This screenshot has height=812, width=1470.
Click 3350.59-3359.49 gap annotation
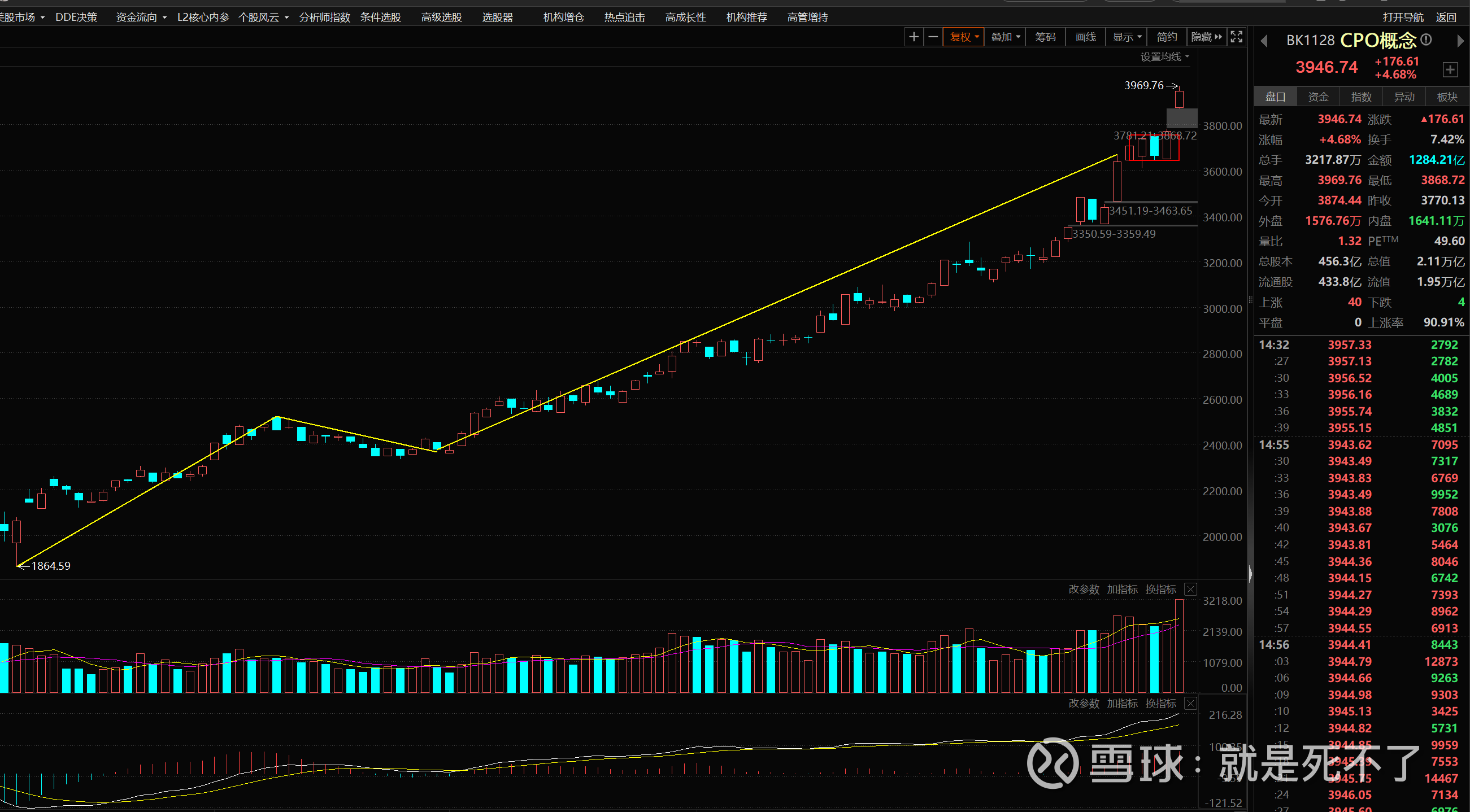pyautogui.click(x=1114, y=233)
